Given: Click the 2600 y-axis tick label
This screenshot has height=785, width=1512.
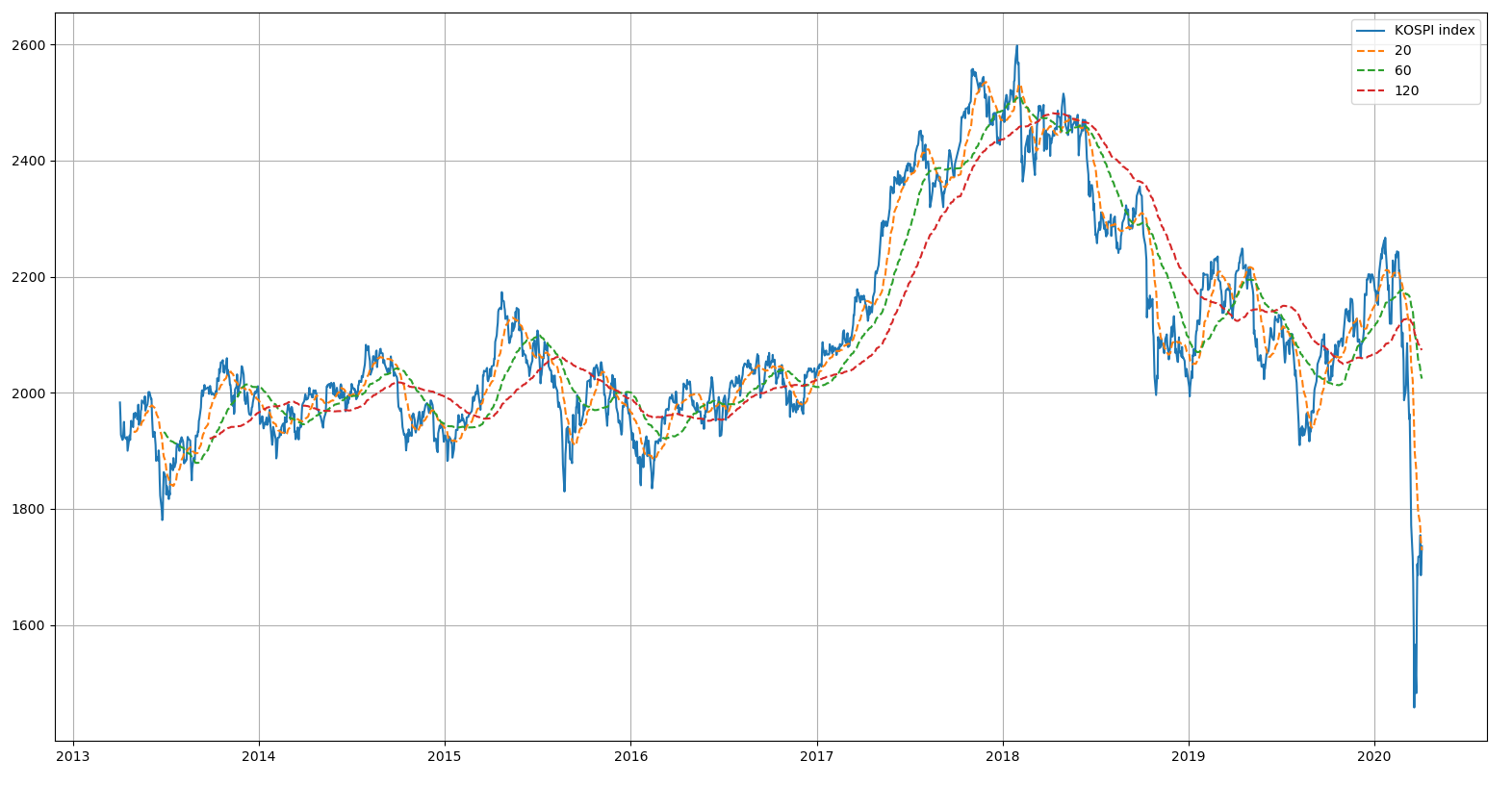Looking at the screenshot, I should click(x=29, y=45).
